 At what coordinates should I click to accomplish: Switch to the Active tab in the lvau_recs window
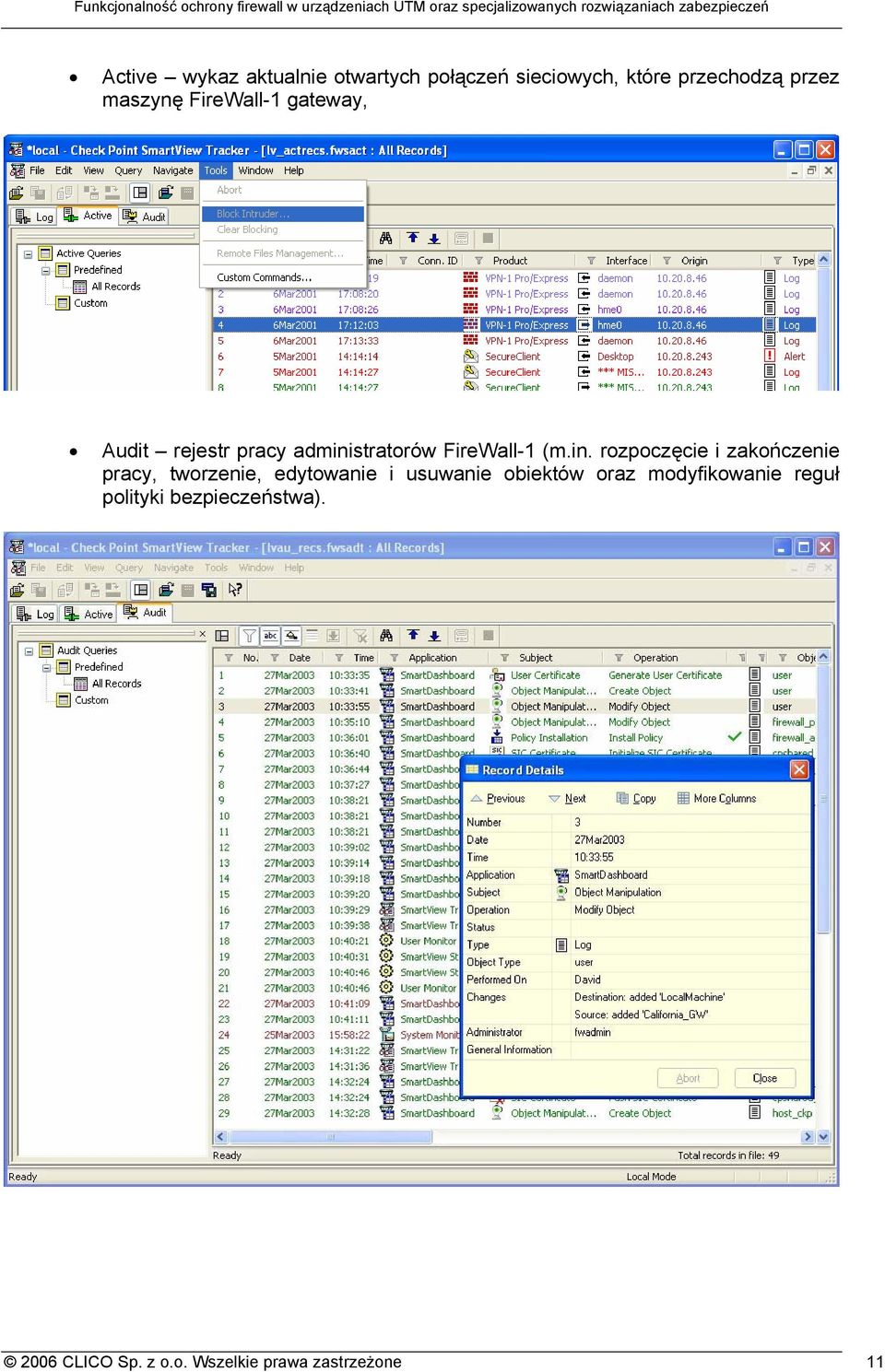pyautogui.click(x=88, y=614)
